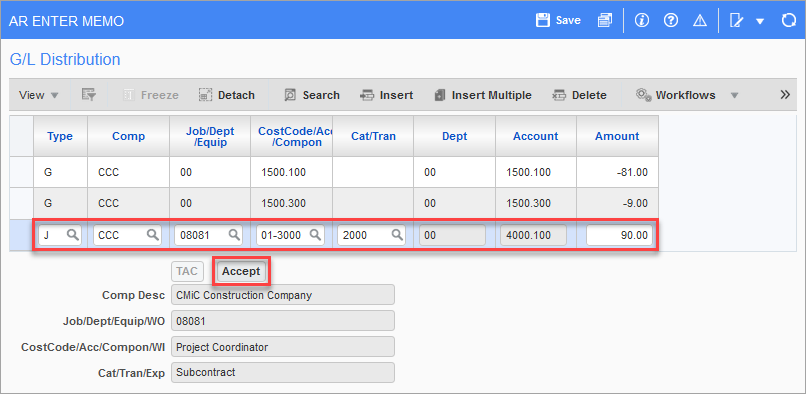
Task: Click the Delete toolbar button
Action: coord(579,95)
